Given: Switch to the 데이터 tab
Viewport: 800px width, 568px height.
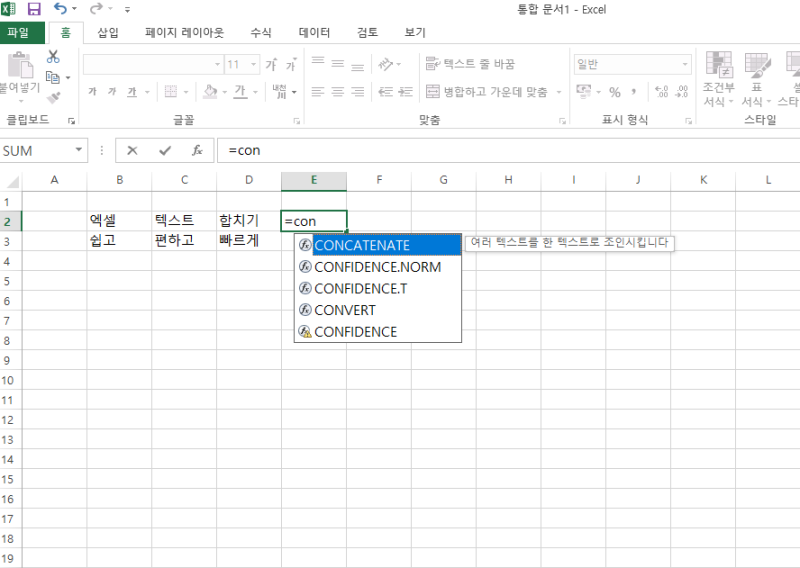Looking at the screenshot, I should click(x=314, y=33).
